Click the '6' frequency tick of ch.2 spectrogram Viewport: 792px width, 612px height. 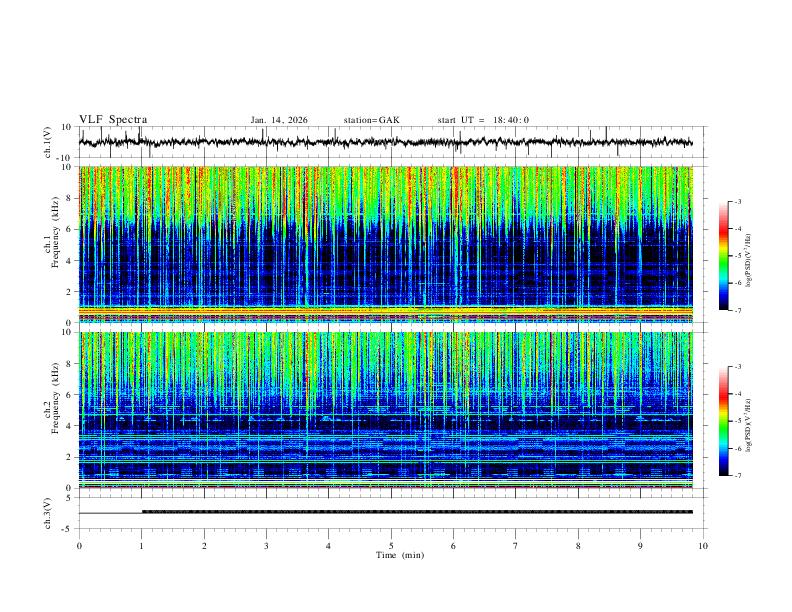(x=69, y=394)
